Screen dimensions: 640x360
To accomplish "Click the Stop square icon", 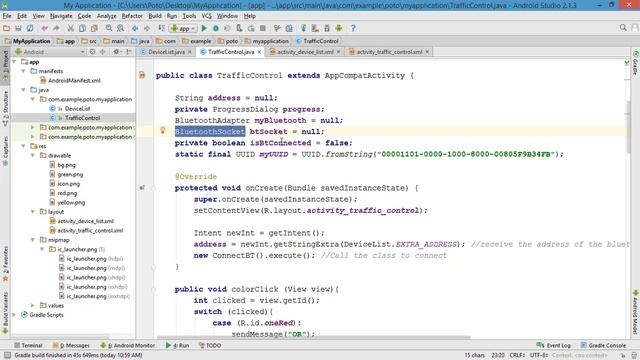I will tap(263, 28).
